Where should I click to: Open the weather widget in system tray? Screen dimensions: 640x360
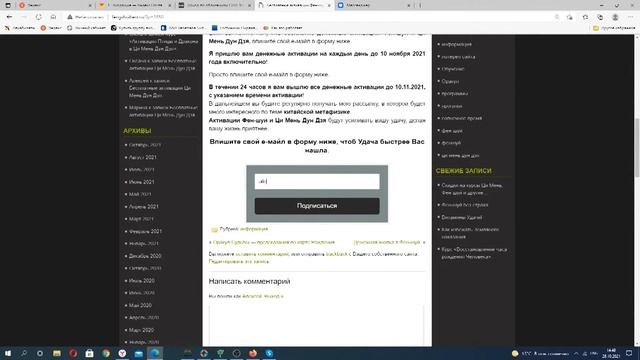point(541,353)
